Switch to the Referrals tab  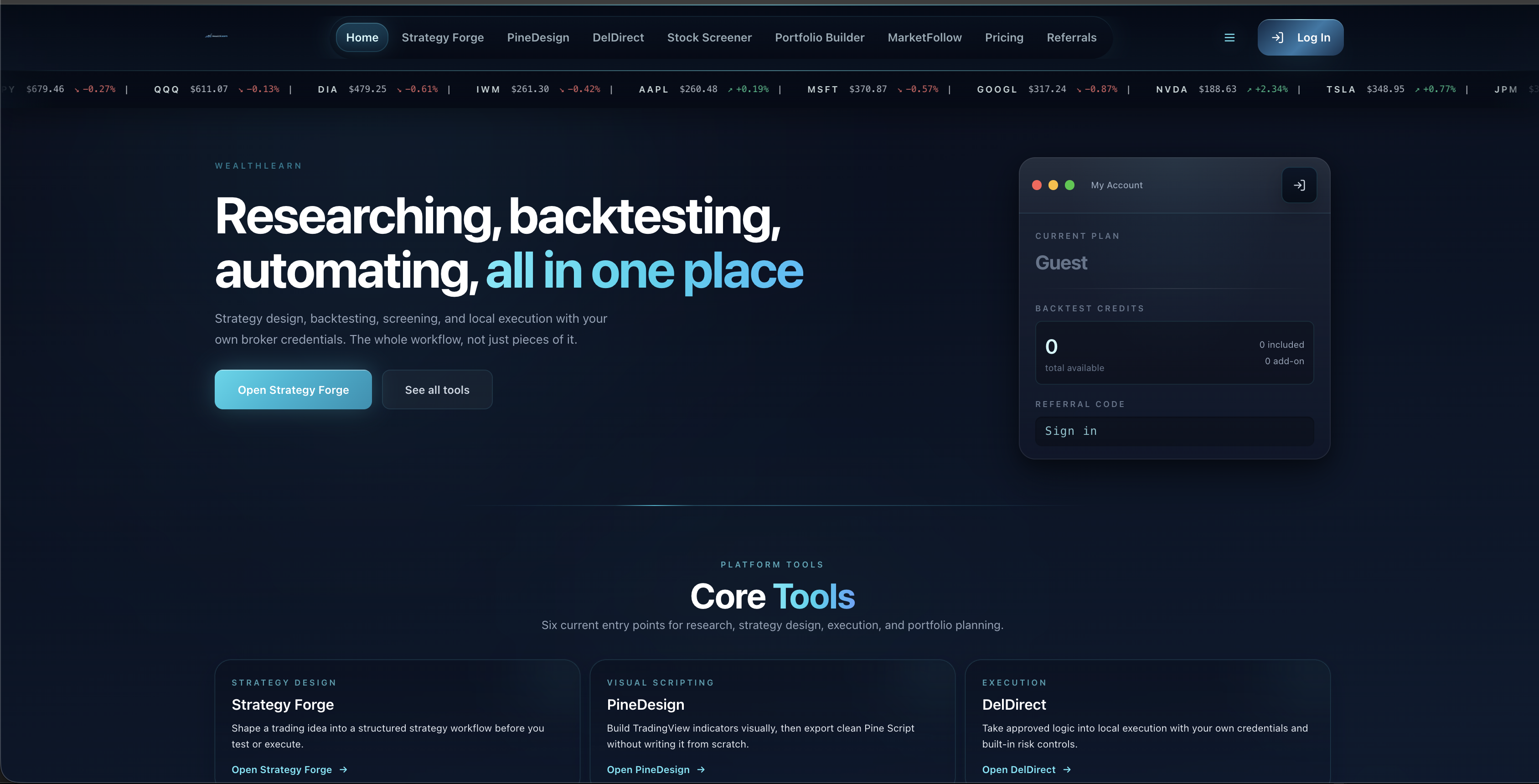tap(1071, 38)
